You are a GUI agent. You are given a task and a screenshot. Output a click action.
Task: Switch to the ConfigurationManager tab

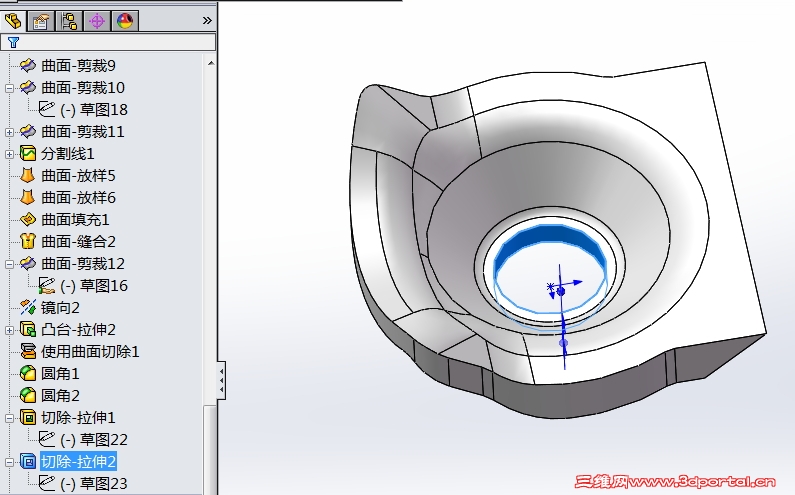pos(69,21)
